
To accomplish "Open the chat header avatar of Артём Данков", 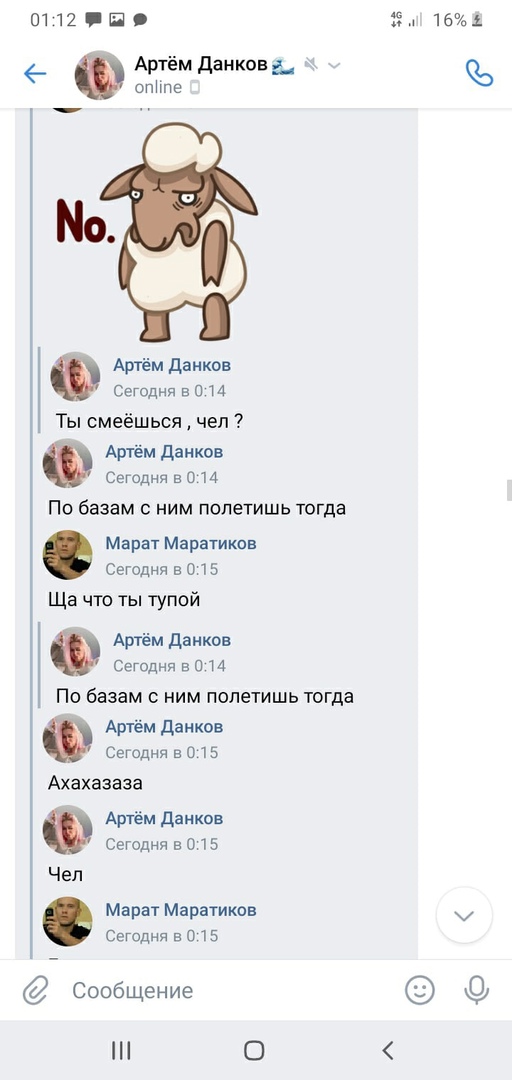I will (99, 75).
